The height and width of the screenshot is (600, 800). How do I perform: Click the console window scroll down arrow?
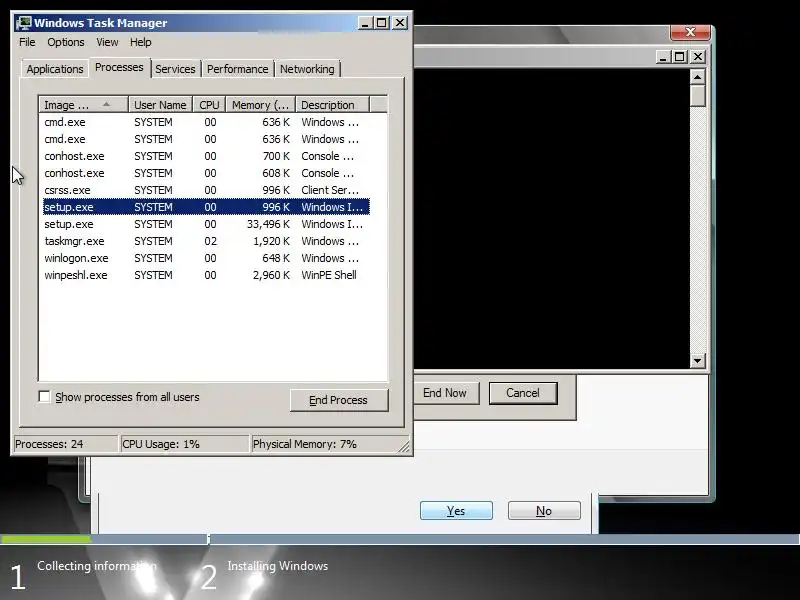(x=697, y=361)
